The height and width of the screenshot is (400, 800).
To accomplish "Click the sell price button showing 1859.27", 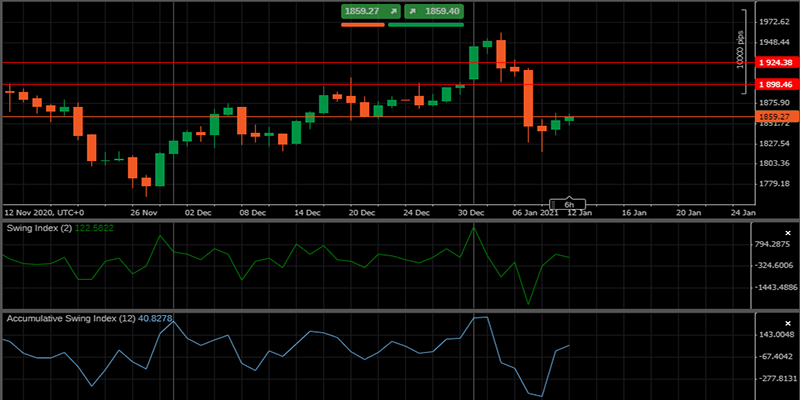I will pos(370,11).
